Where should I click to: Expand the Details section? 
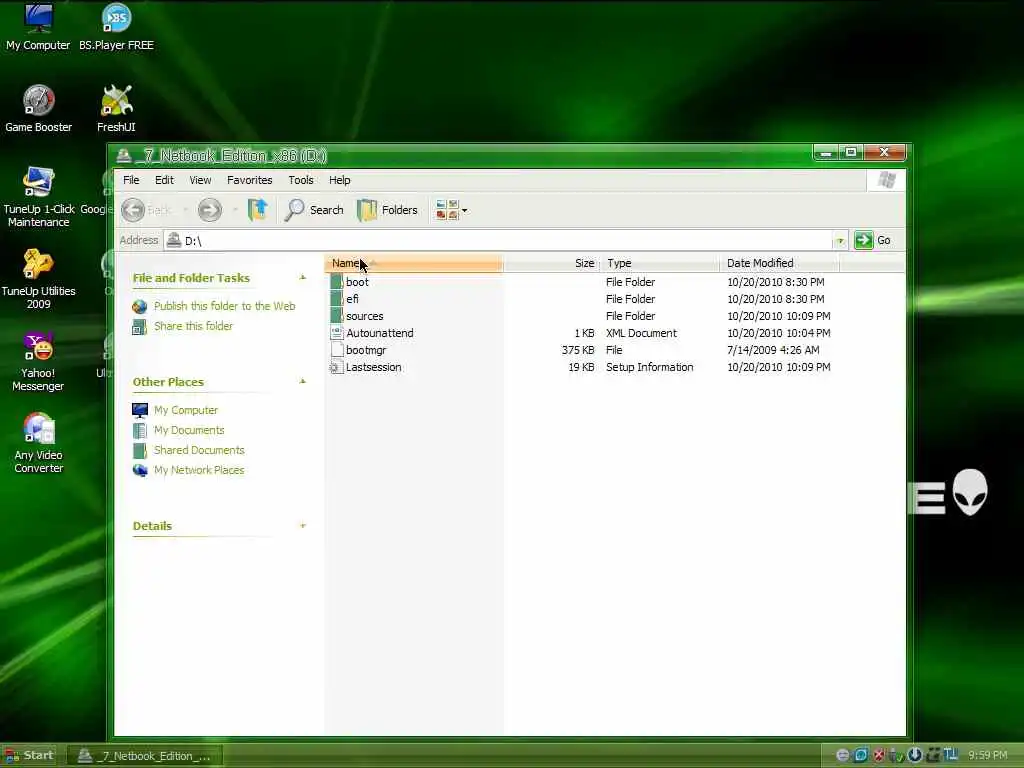(x=303, y=526)
